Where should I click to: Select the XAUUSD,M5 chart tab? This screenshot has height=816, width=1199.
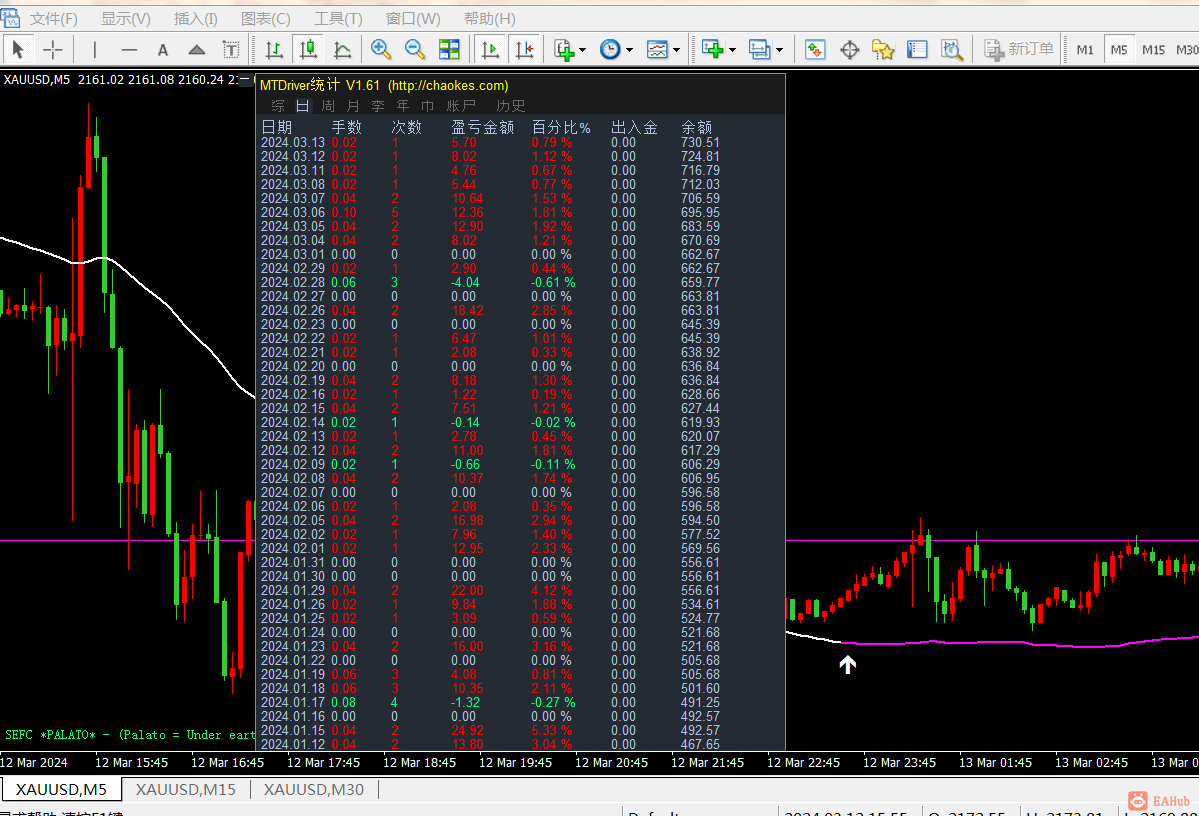click(x=61, y=789)
